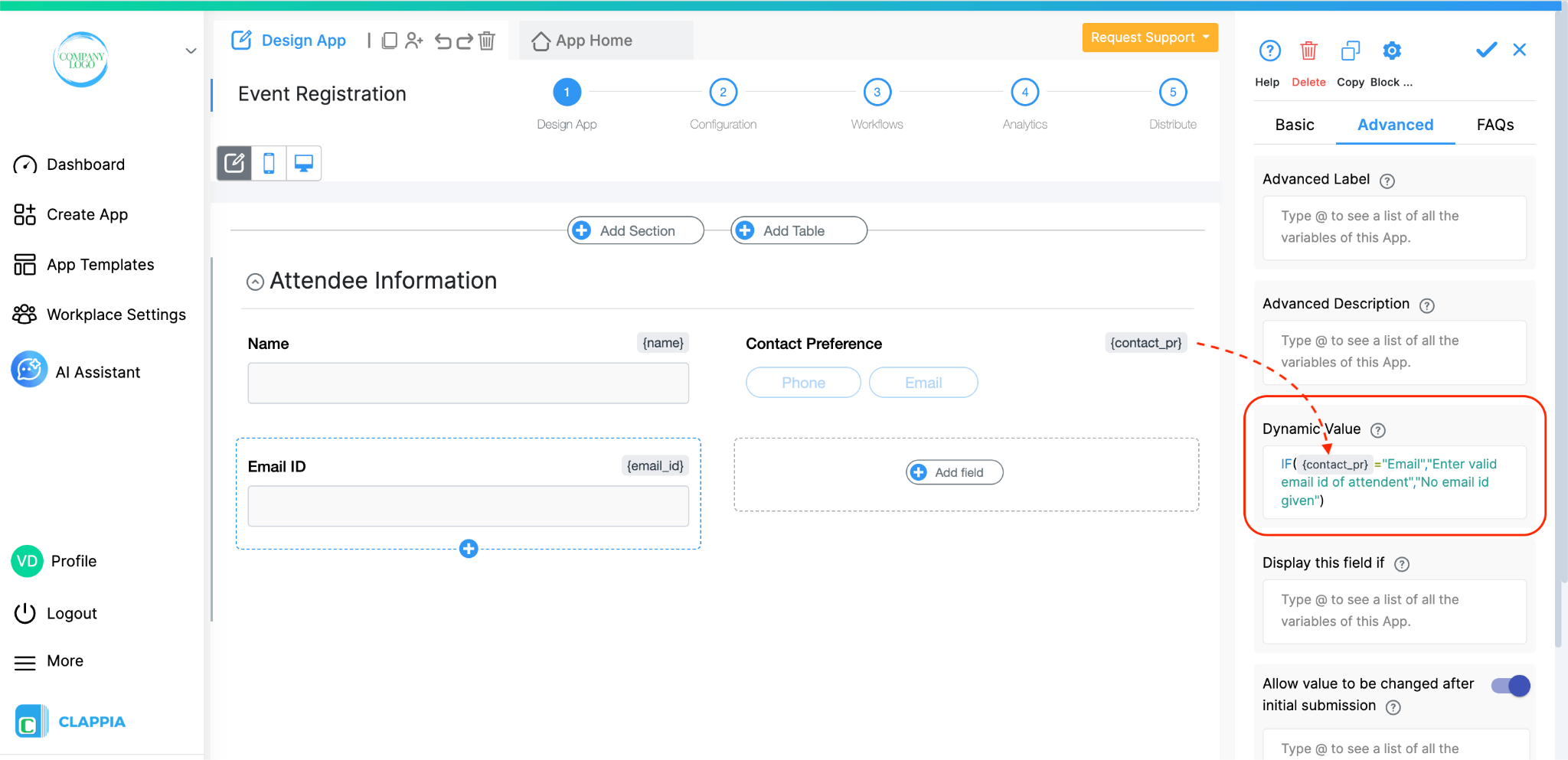Click the Display this field if input
The width and height of the screenshot is (1568, 760).
click(1394, 611)
